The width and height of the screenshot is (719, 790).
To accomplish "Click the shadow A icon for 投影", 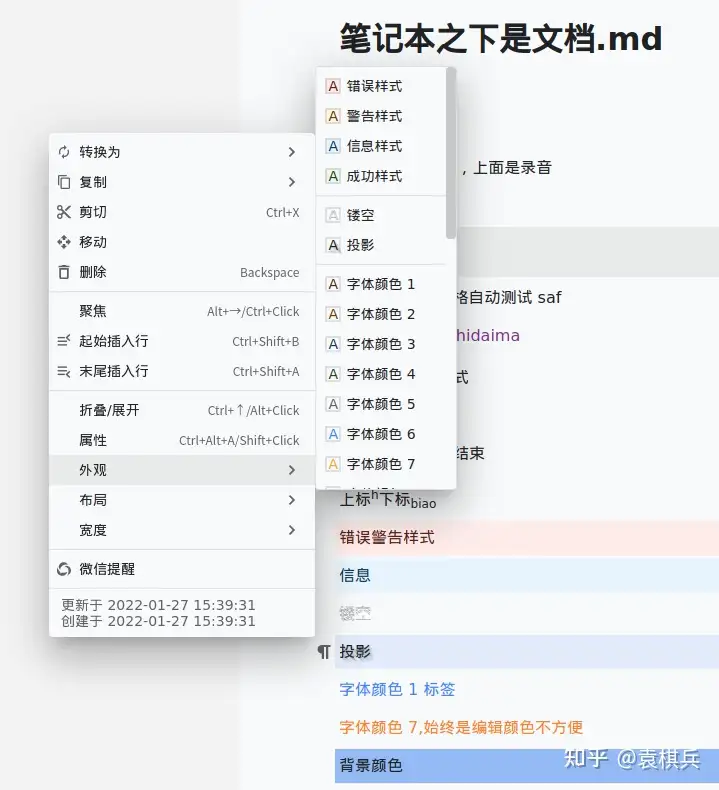I will tap(333, 245).
